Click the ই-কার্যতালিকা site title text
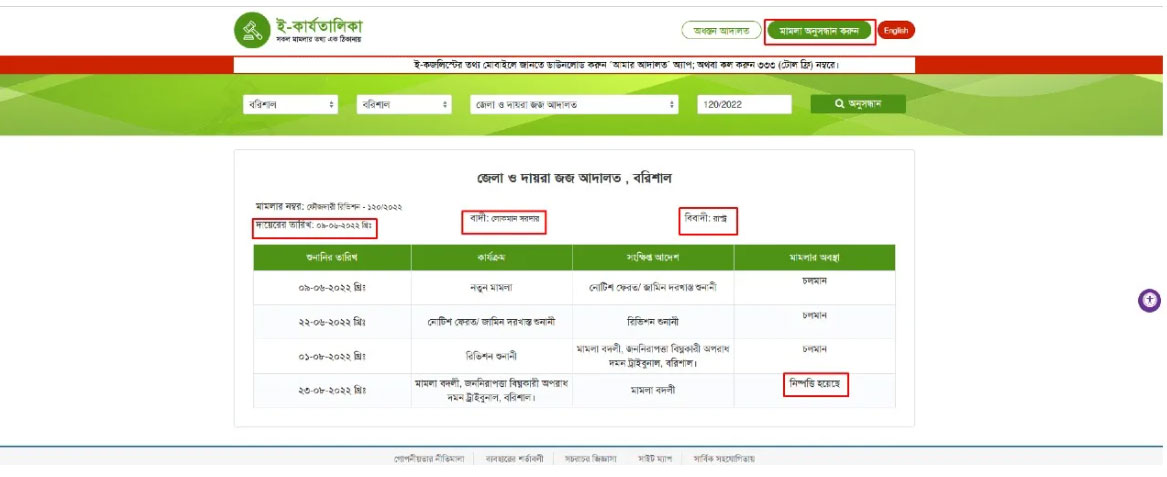Image resolution: width=1167 pixels, height=477 pixels. [x=319, y=25]
